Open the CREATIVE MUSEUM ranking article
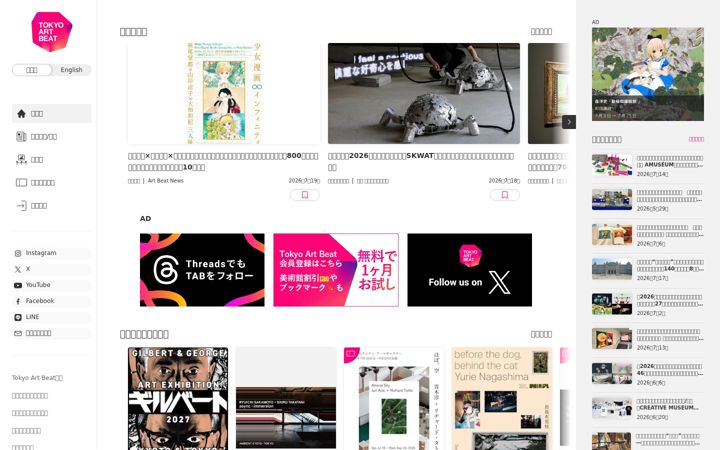The height and width of the screenshot is (450, 720). [647, 408]
